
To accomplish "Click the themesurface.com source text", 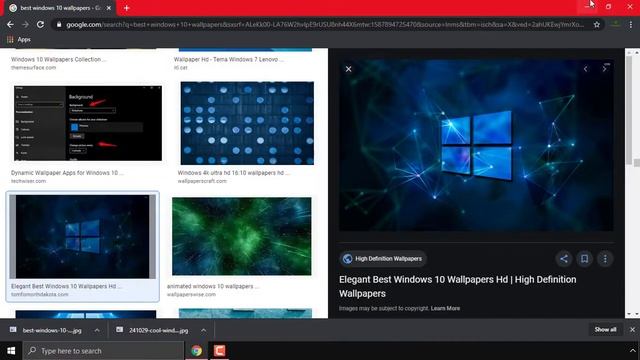I will (x=33, y=67).
